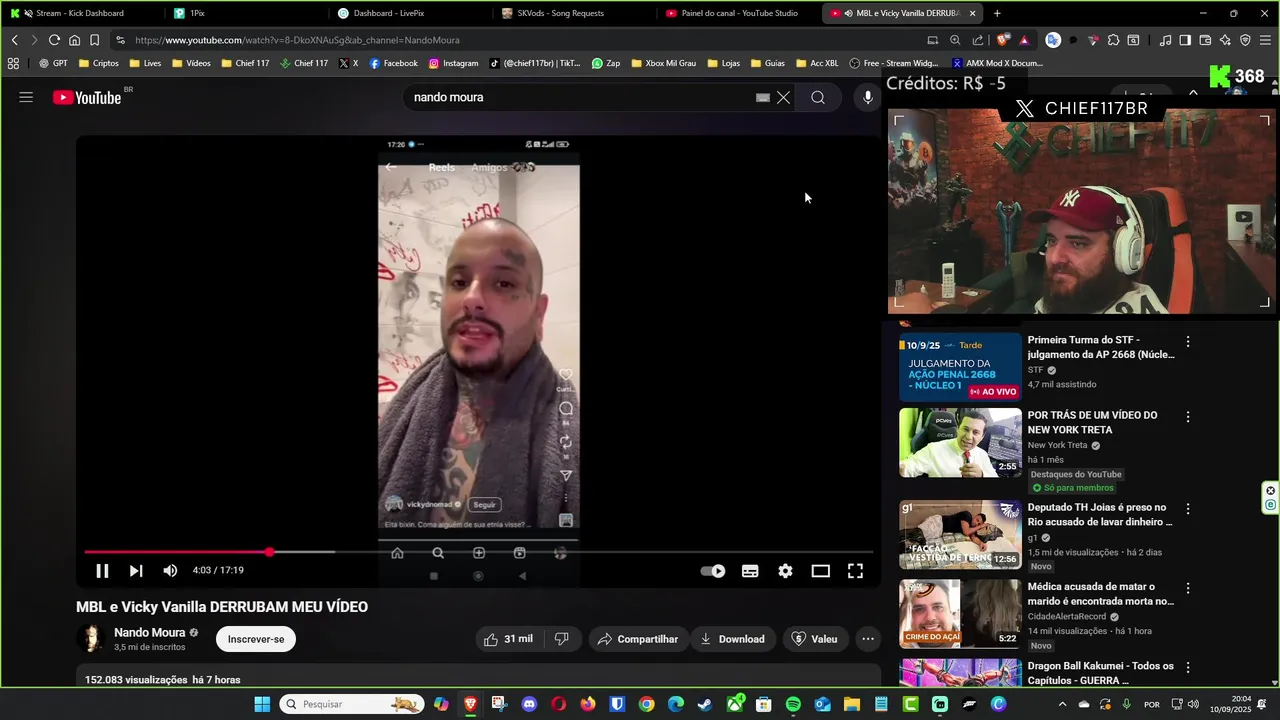Click the Download button
The image size is (1280, 720).
click(732, 639)
